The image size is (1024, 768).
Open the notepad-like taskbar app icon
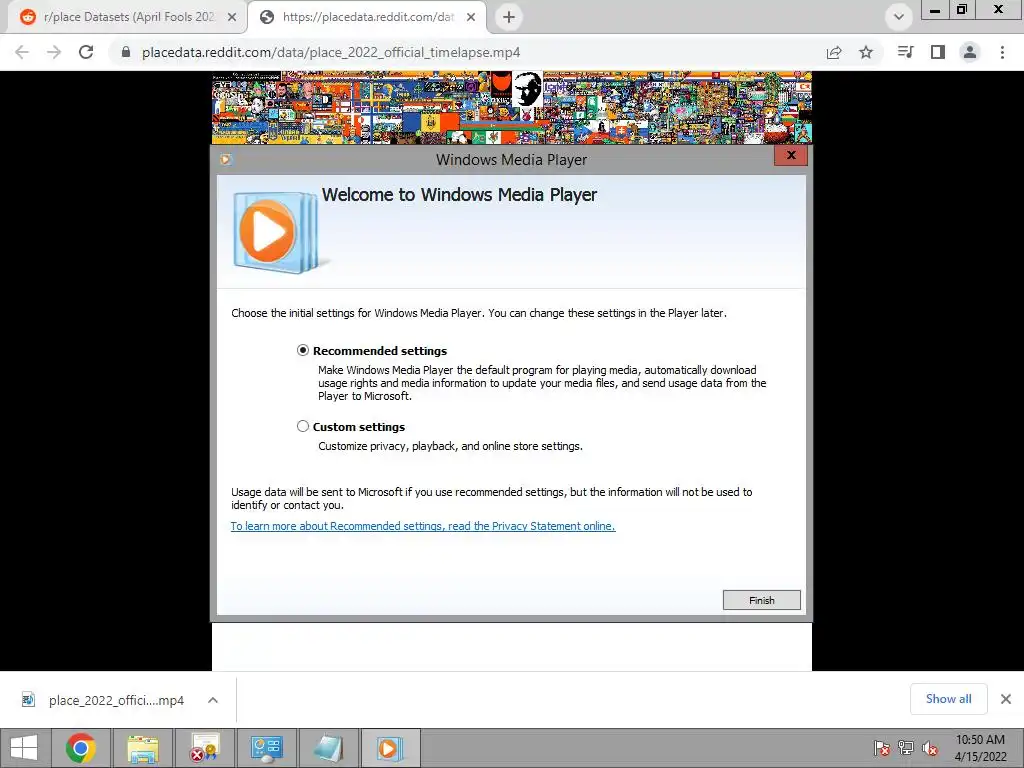tap(328, 748)
